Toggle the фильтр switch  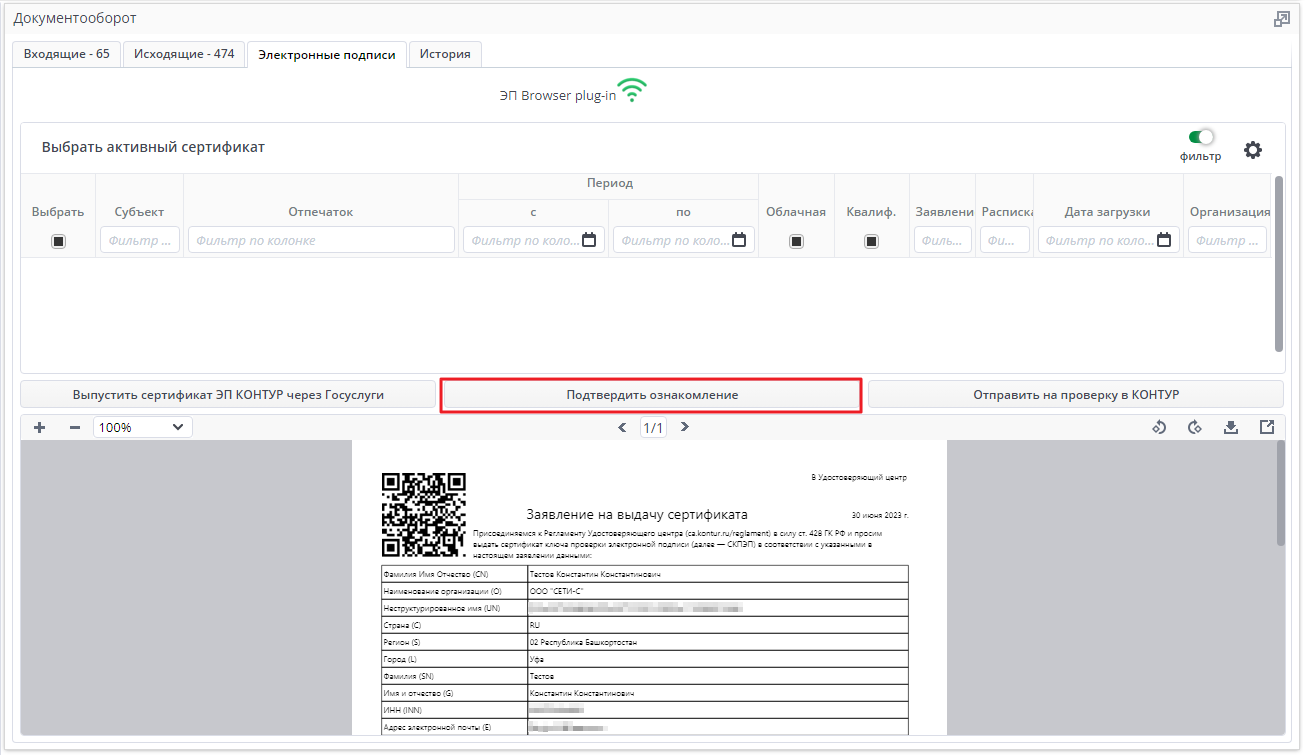coord(1200,137)
